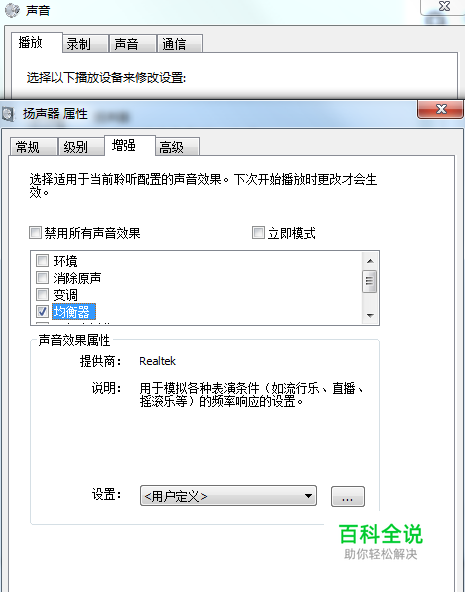The height and width of the screenshot is (592, 465).
Task: Click the effects list scrollbar thumb
Action: click(370, 281)
